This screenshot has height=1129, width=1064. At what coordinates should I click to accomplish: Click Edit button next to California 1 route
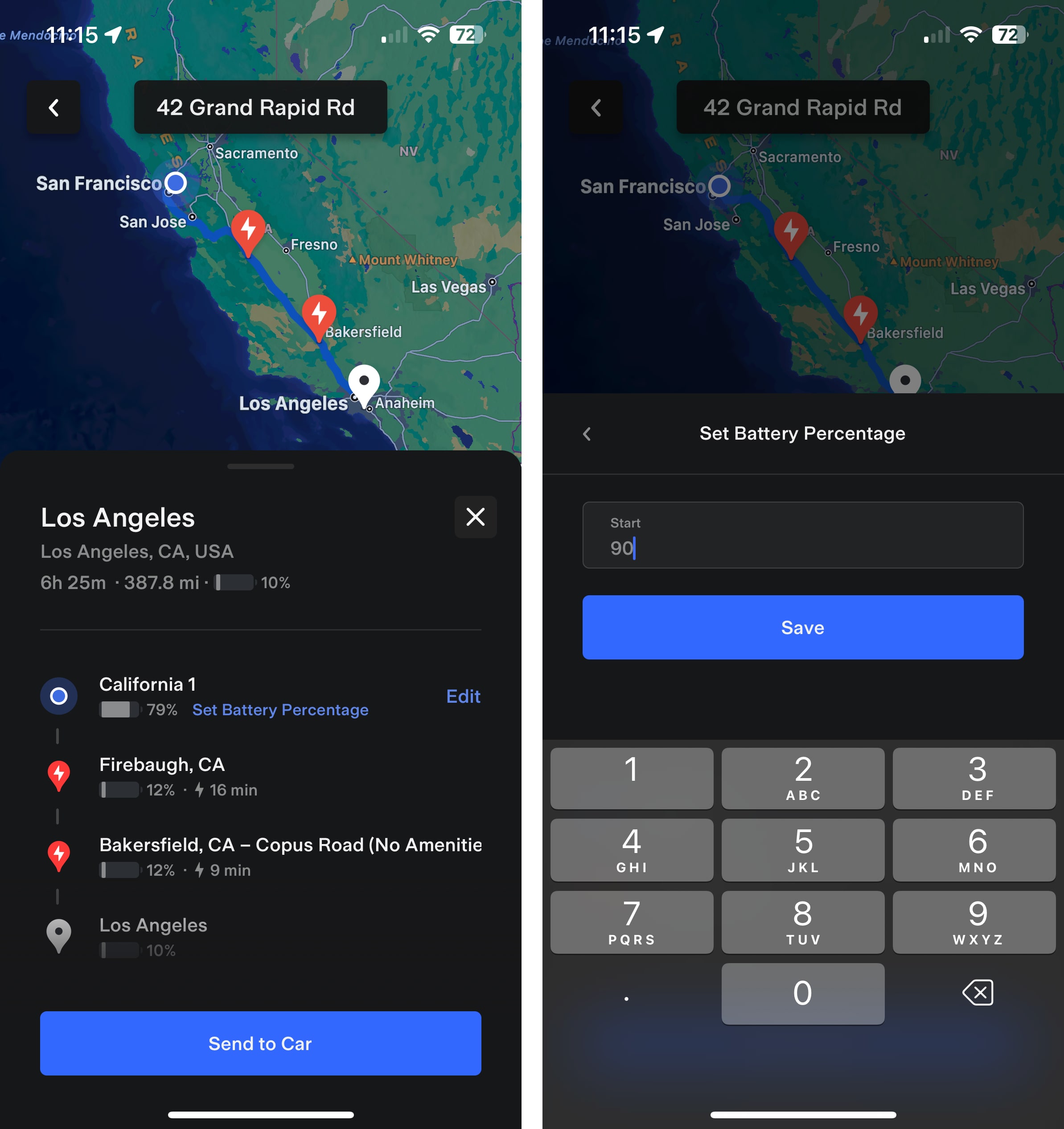point(462,696)
